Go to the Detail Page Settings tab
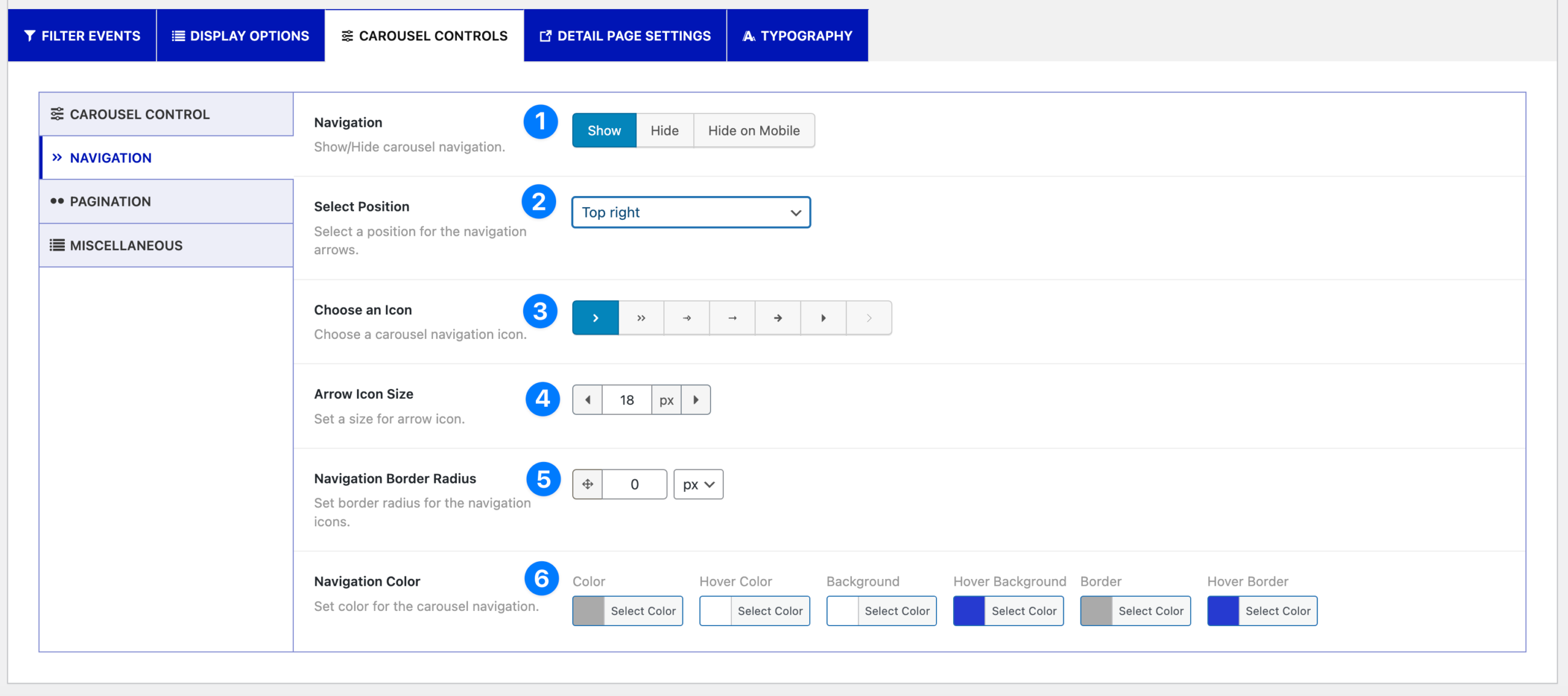1568x696 pixels. pos(625,36)
